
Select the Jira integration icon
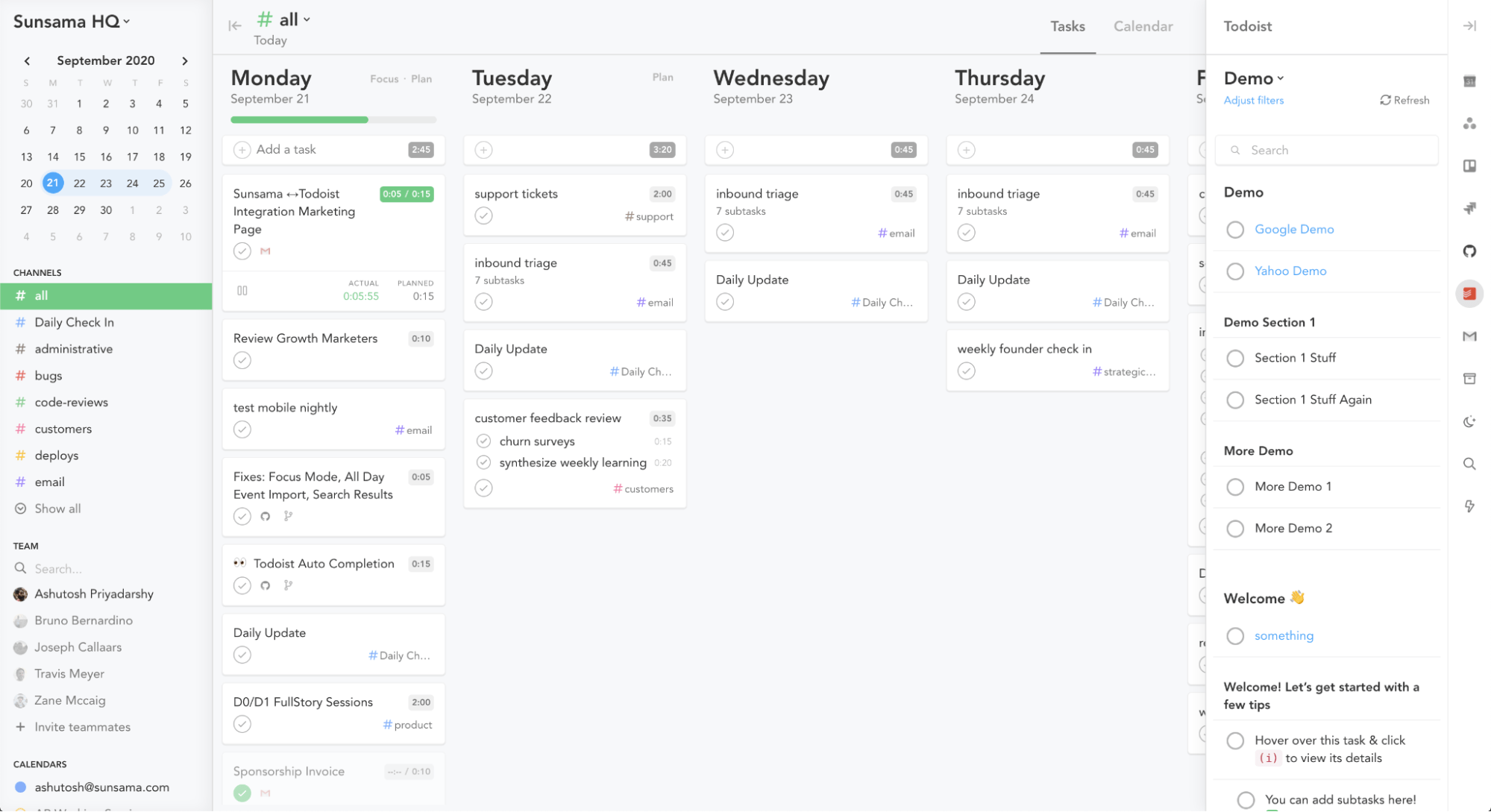(1470, 209)
